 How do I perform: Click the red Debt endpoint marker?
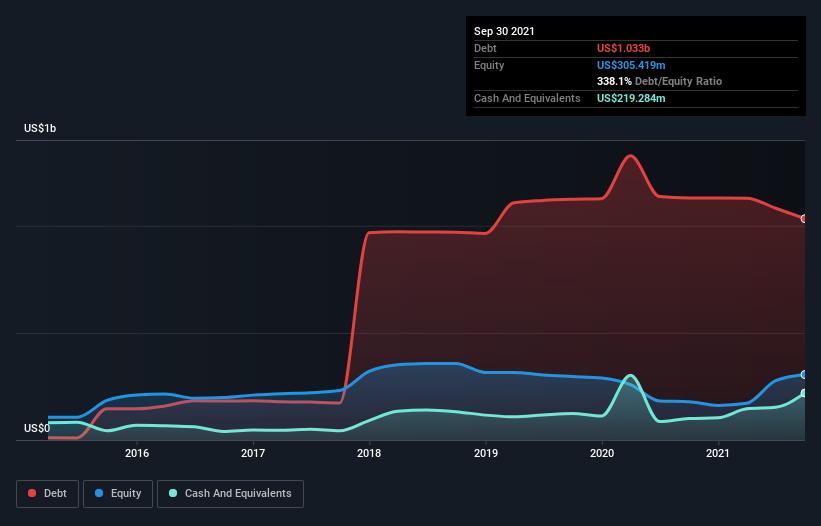[804, 219]
